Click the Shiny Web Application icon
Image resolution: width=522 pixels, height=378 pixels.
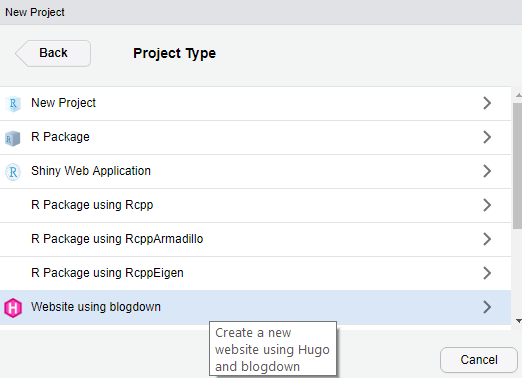[x=13, y=172]
